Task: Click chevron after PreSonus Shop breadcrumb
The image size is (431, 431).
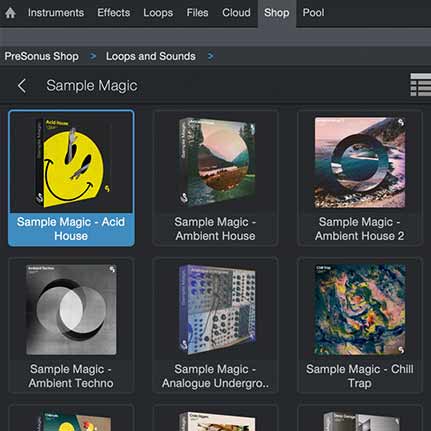Action: tap(93, 56)
